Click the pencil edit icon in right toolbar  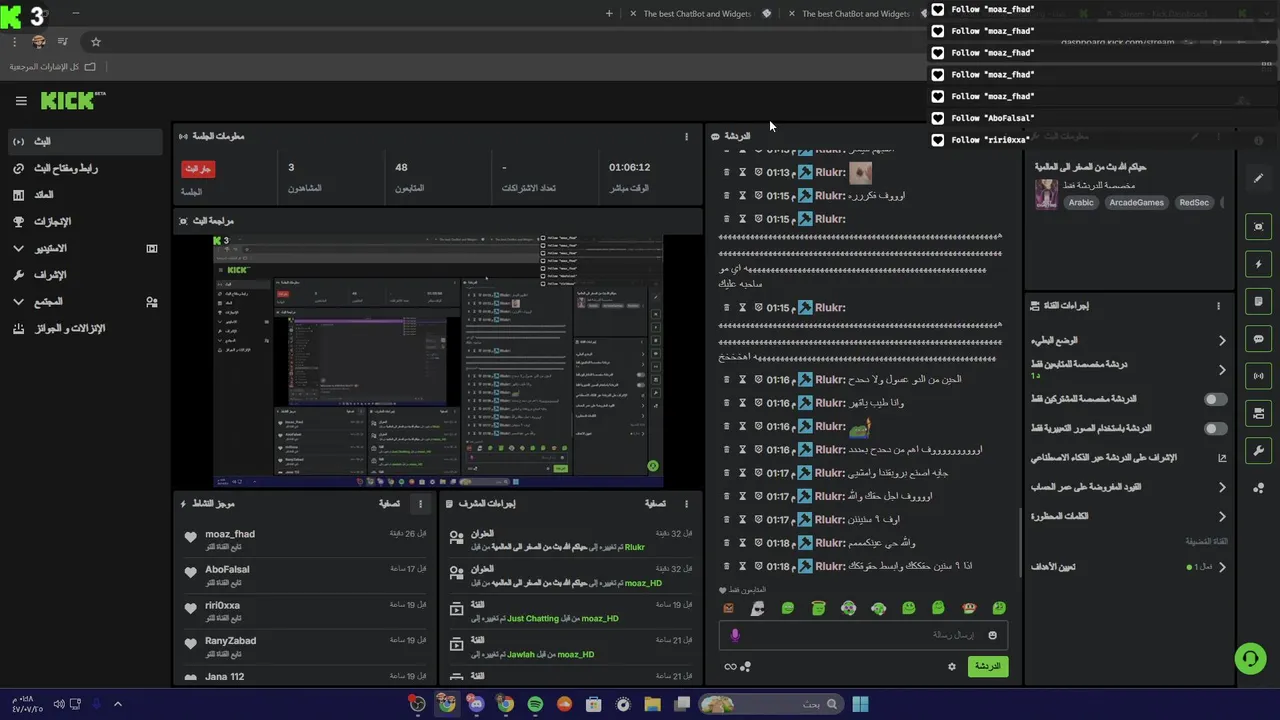[x=1259, y=178]
